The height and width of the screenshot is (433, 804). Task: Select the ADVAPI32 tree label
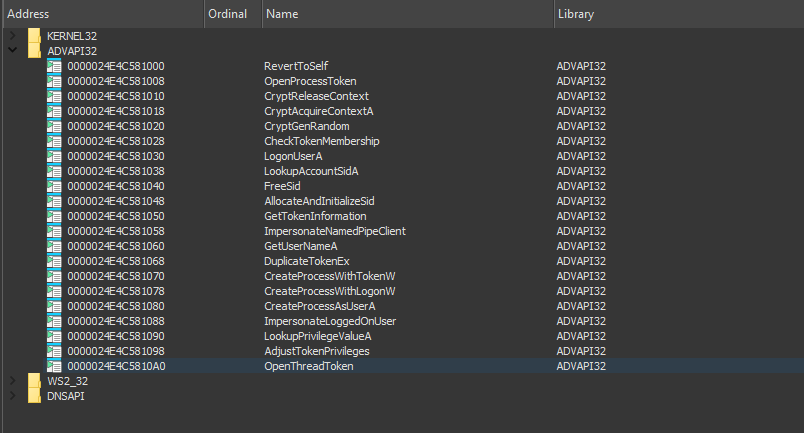pos(72,51)
